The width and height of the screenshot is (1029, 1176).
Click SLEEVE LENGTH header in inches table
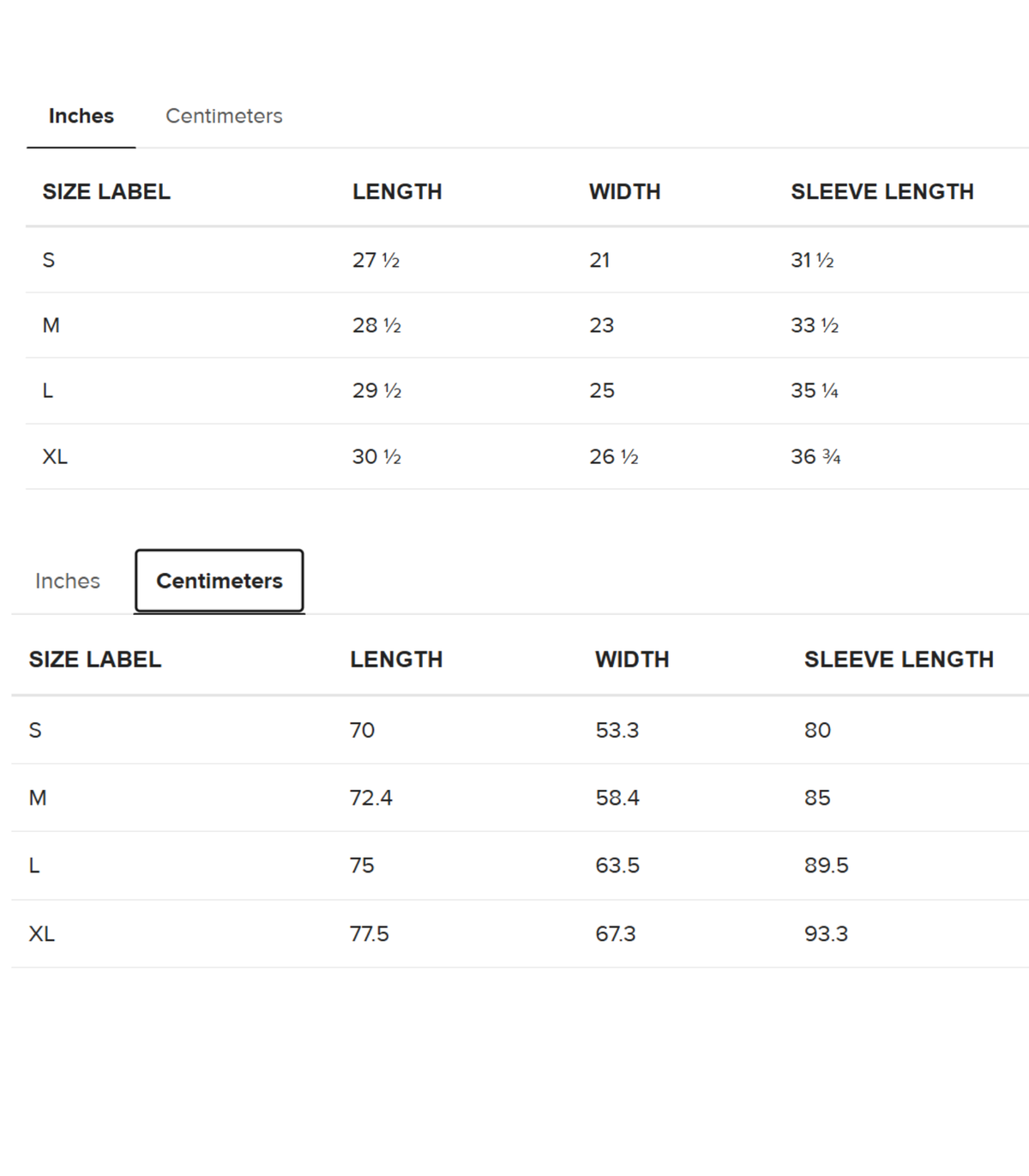click(x=882, y=192)
